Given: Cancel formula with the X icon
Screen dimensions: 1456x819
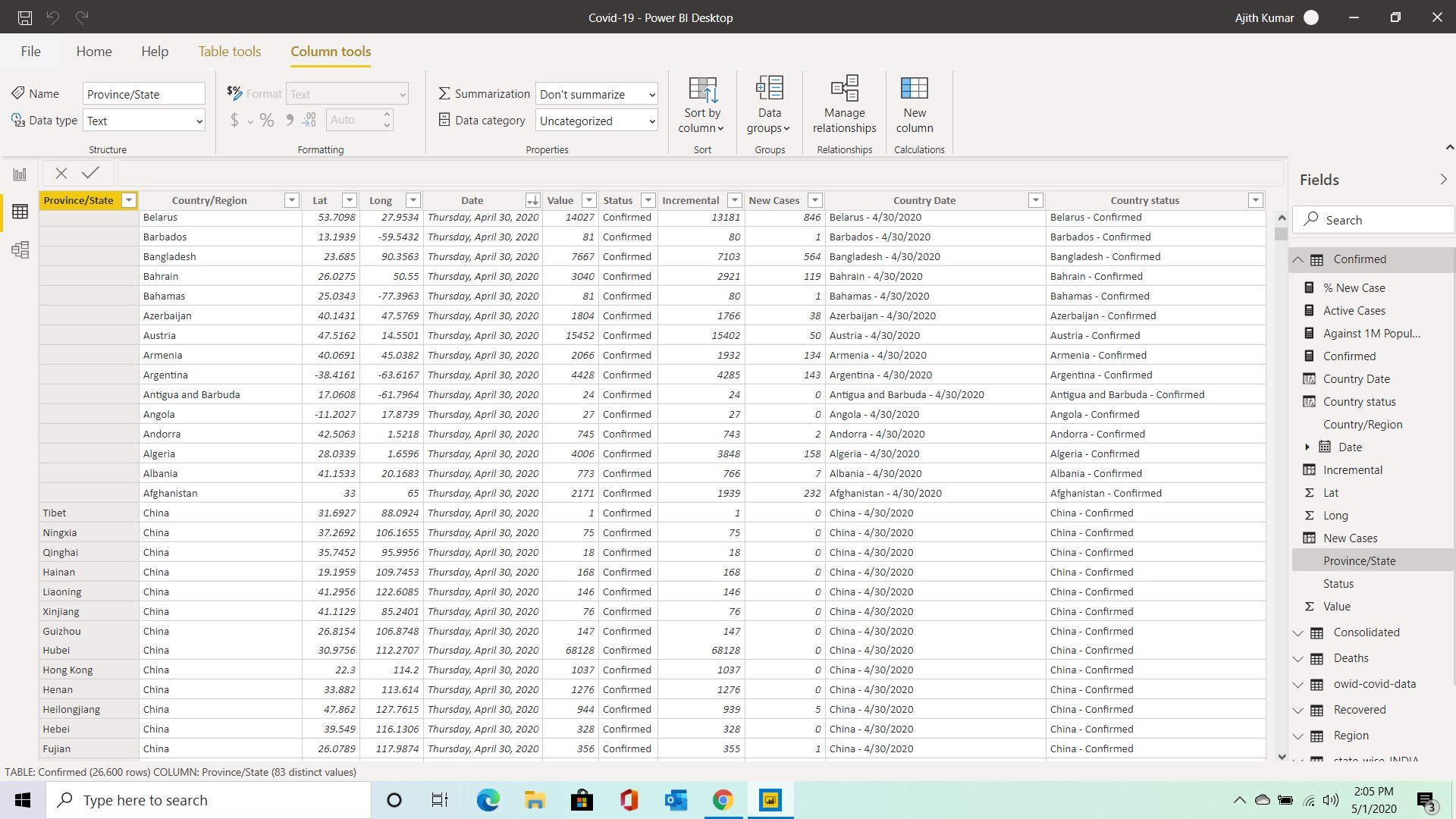Looking at the screenshot, I should [61, 174].
